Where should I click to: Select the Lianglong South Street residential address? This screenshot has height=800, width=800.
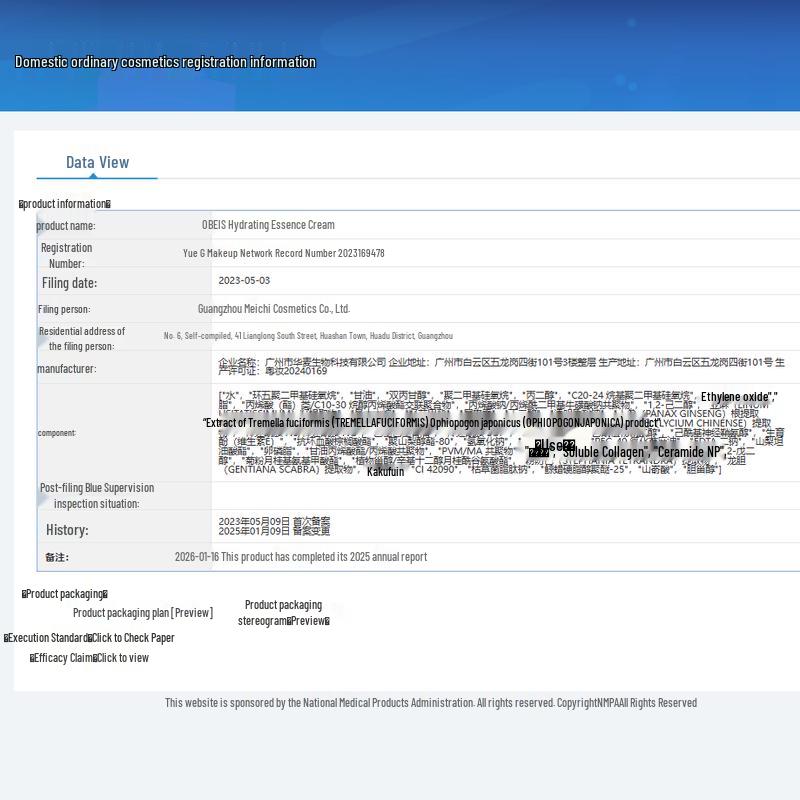(308, 336)
